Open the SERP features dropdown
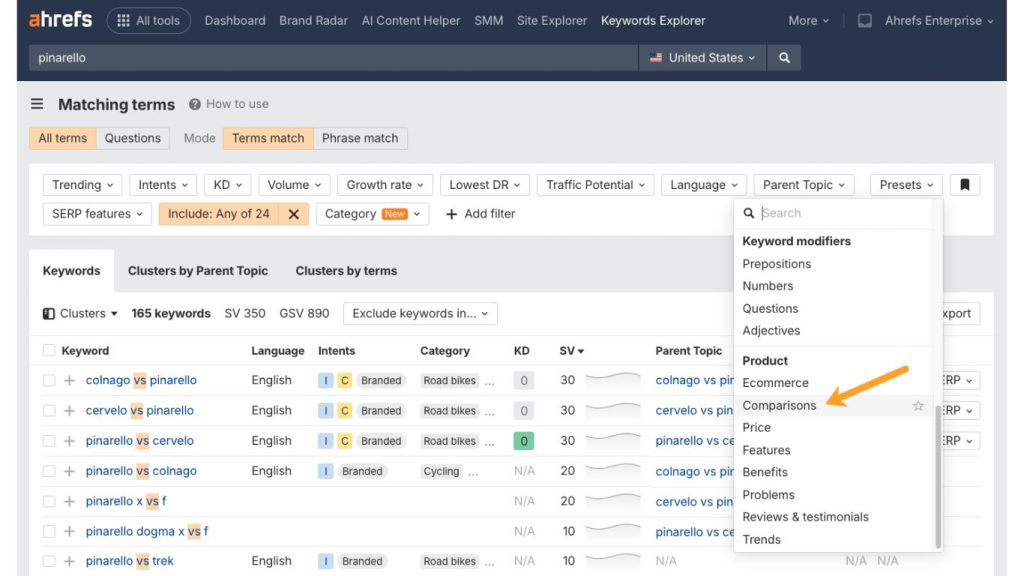The image size is (1024, 576). pyautogui.click(x=97, y=214)
